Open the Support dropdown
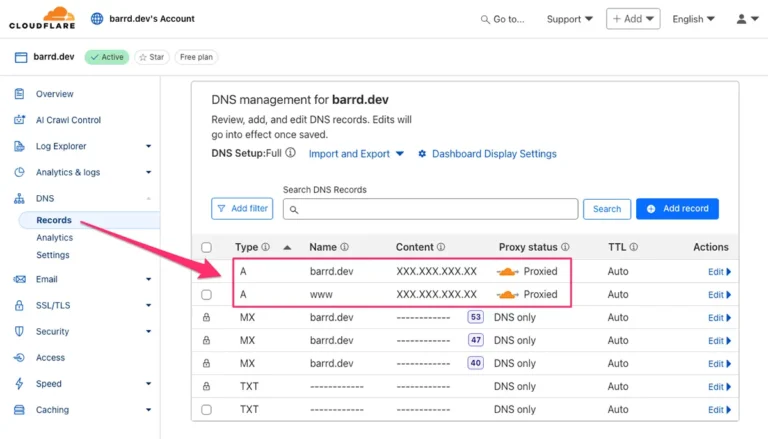The height and width of the screenshot is (439, 768). point(570,19)
